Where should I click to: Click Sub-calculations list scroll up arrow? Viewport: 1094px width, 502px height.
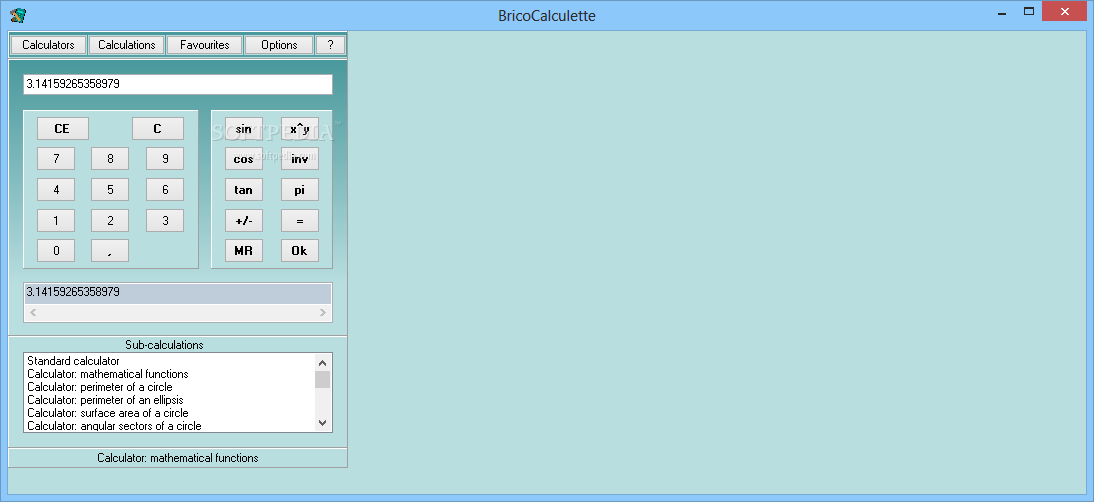pos(322,362)
